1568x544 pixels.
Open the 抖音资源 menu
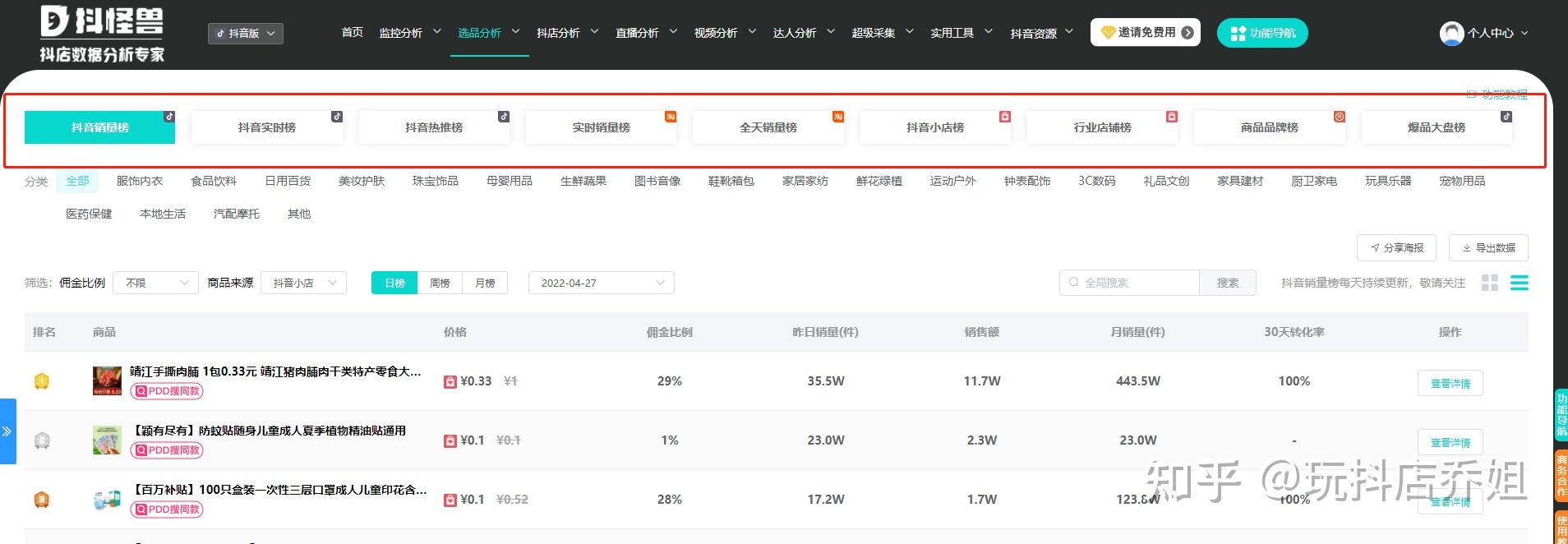pyautogui.click(x=1041, y=33)
